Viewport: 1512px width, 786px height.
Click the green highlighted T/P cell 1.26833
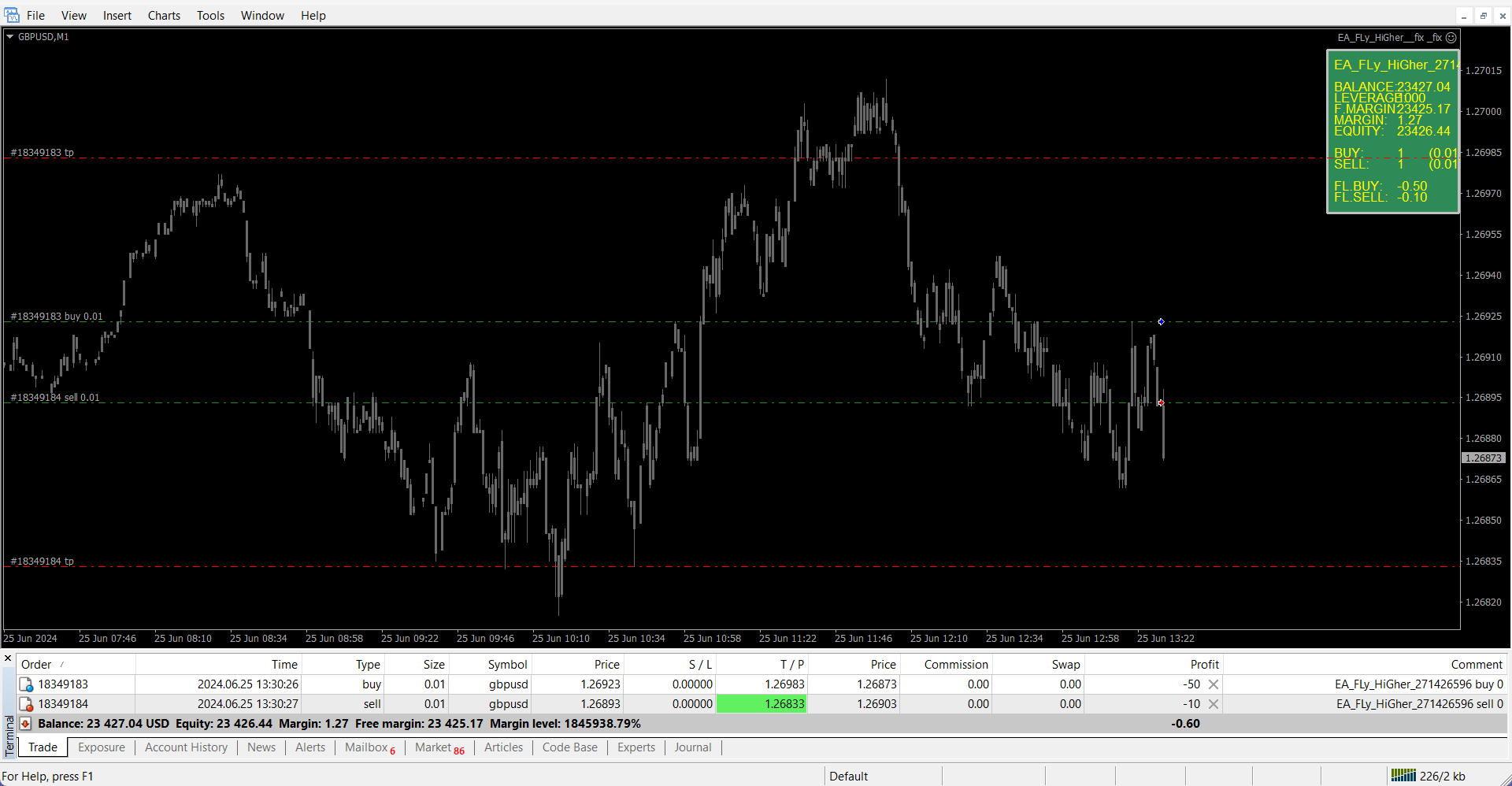coord(762,704)
